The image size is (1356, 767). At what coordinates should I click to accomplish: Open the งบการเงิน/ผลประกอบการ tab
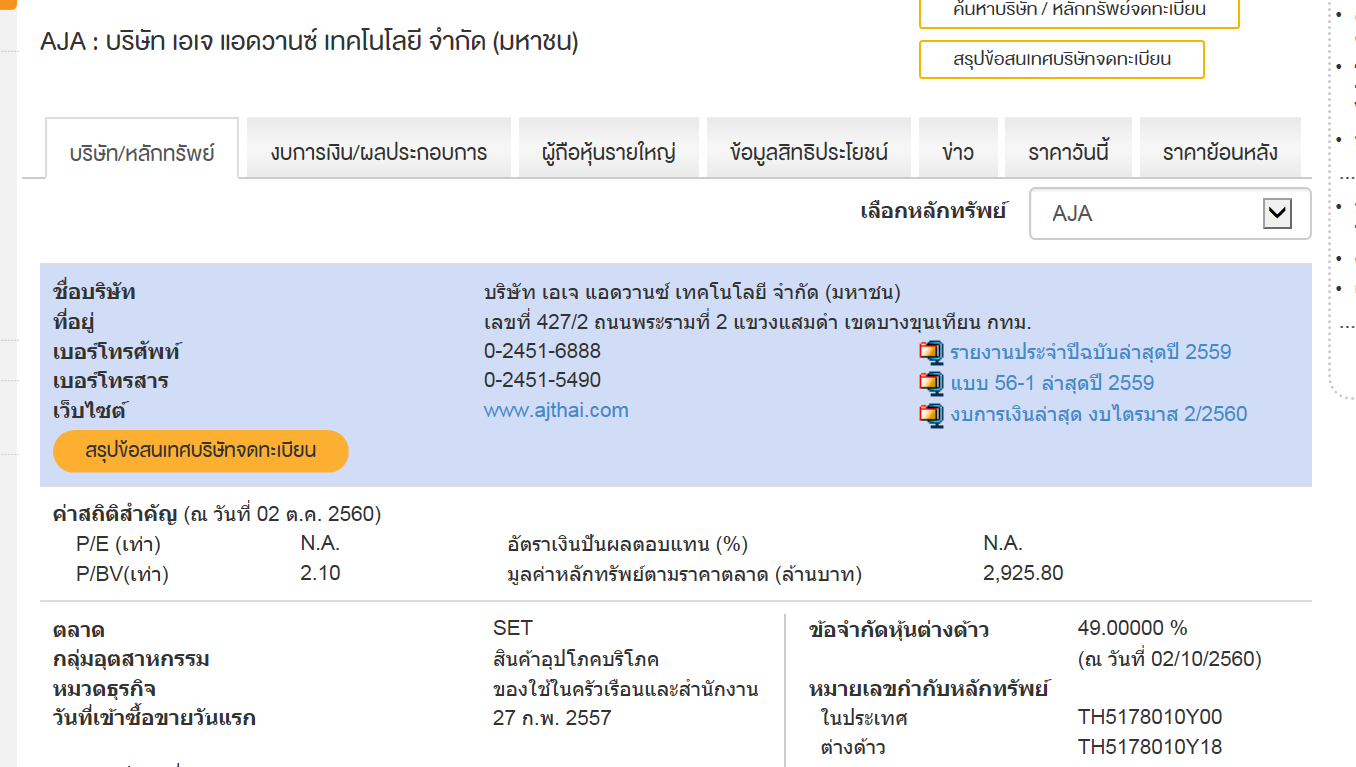click(379, 148)
